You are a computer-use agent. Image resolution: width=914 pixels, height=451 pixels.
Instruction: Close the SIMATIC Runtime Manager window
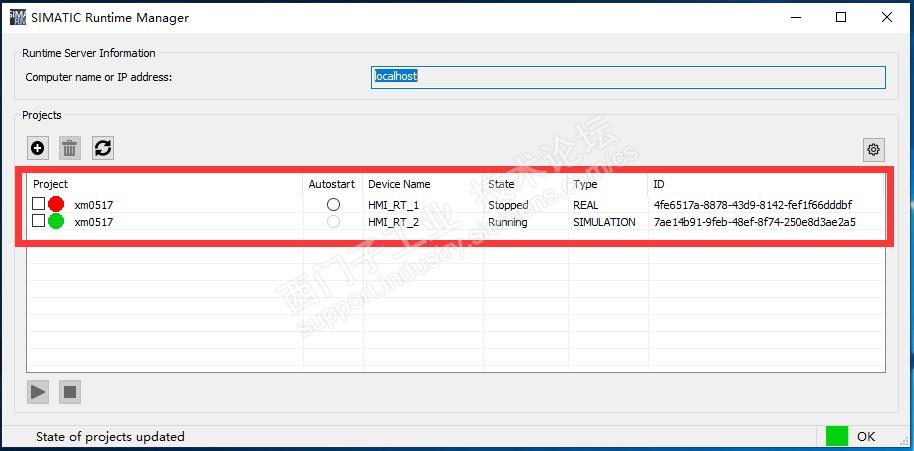tap(887, 17)
